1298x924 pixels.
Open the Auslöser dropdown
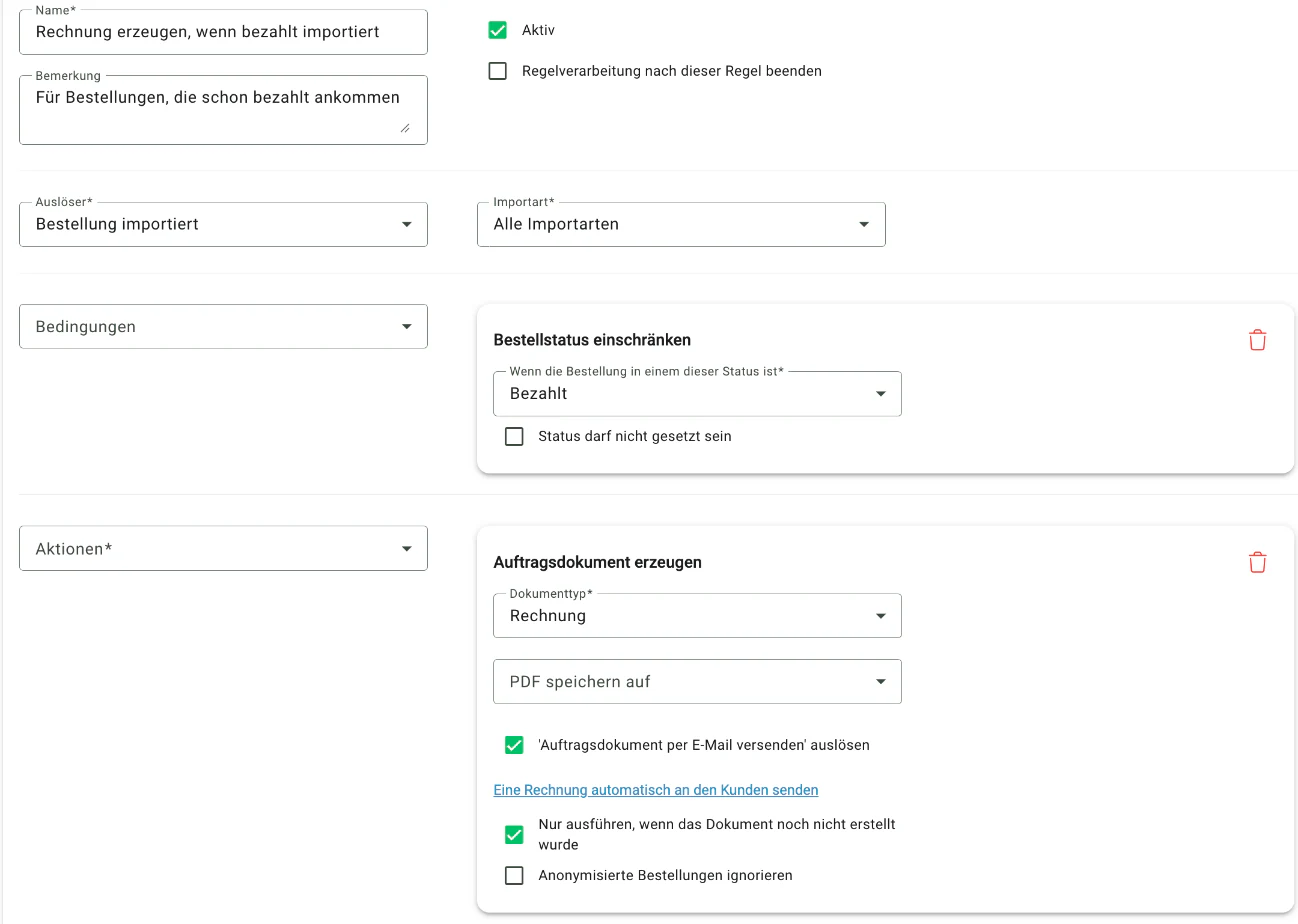pyautogui.click(x=223, y=224)
